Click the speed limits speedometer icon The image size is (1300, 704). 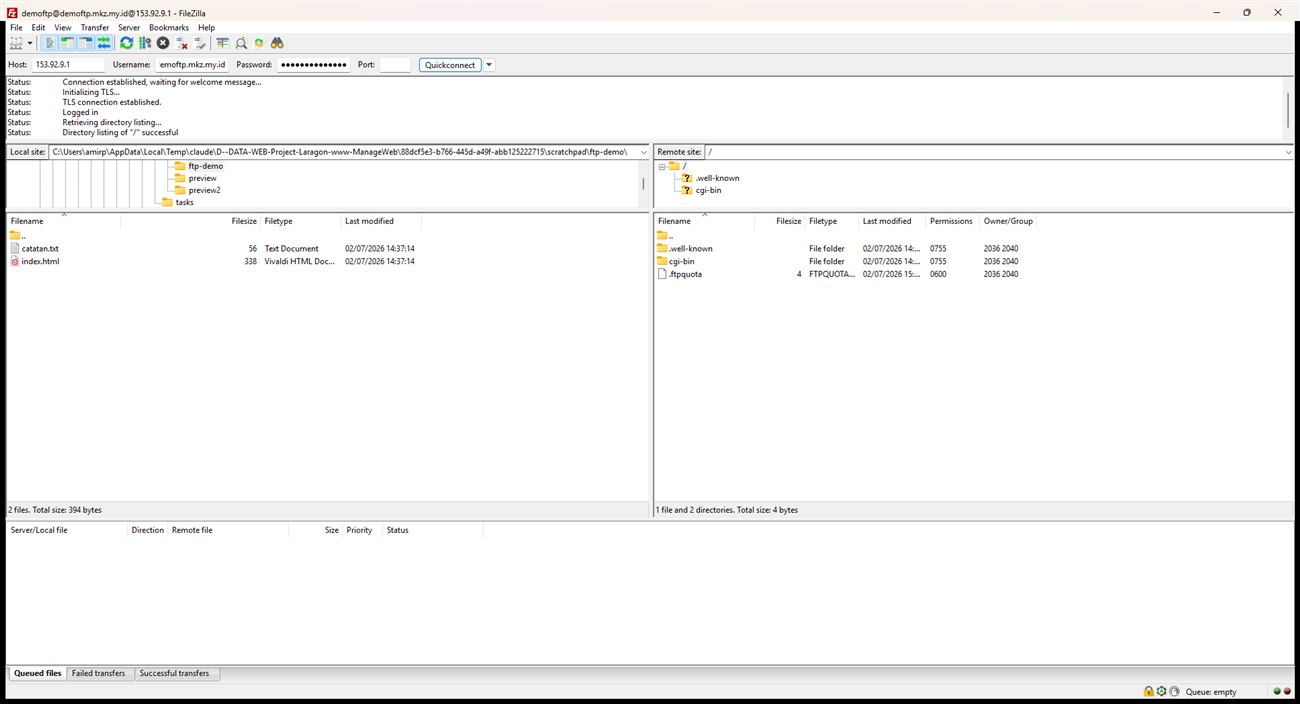click(1175, 691)
